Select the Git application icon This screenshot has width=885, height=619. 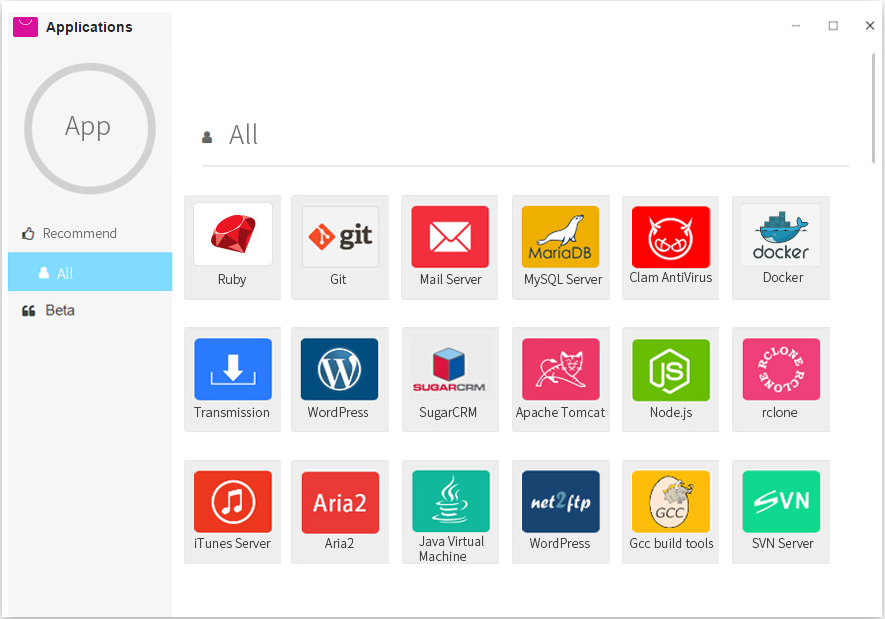point(340,236)
